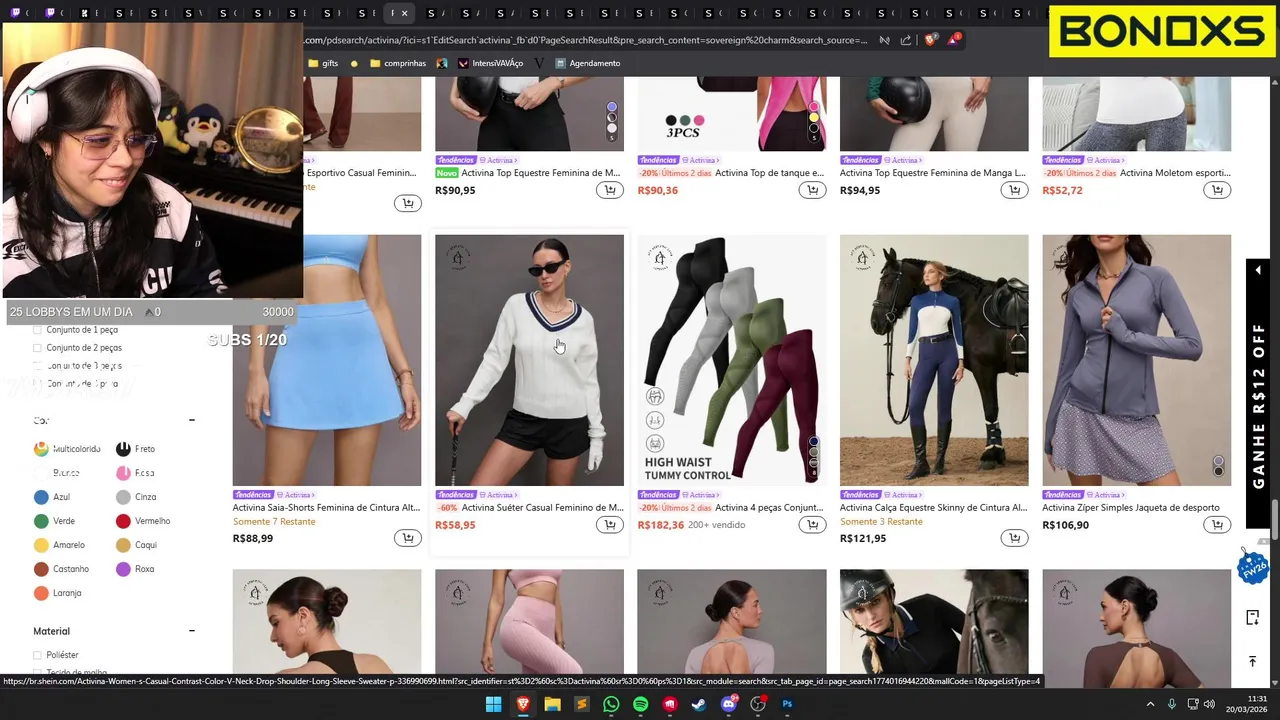Open the clipboard list icon on right edge

(1252, 617)
